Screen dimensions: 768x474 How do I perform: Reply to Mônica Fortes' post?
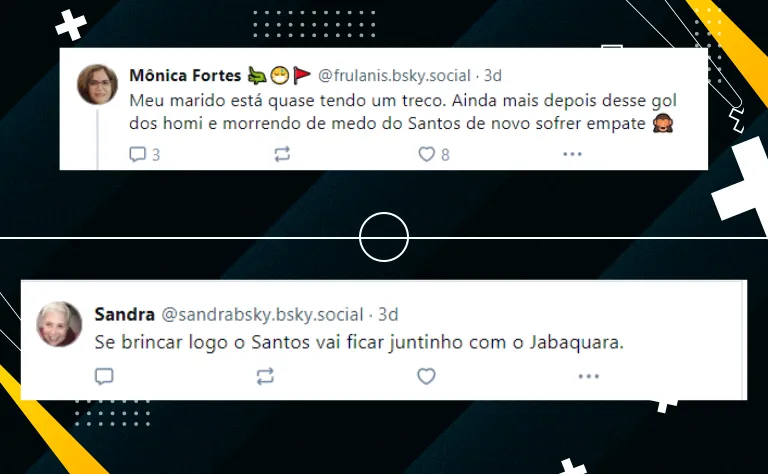click(x=138, y=154)
